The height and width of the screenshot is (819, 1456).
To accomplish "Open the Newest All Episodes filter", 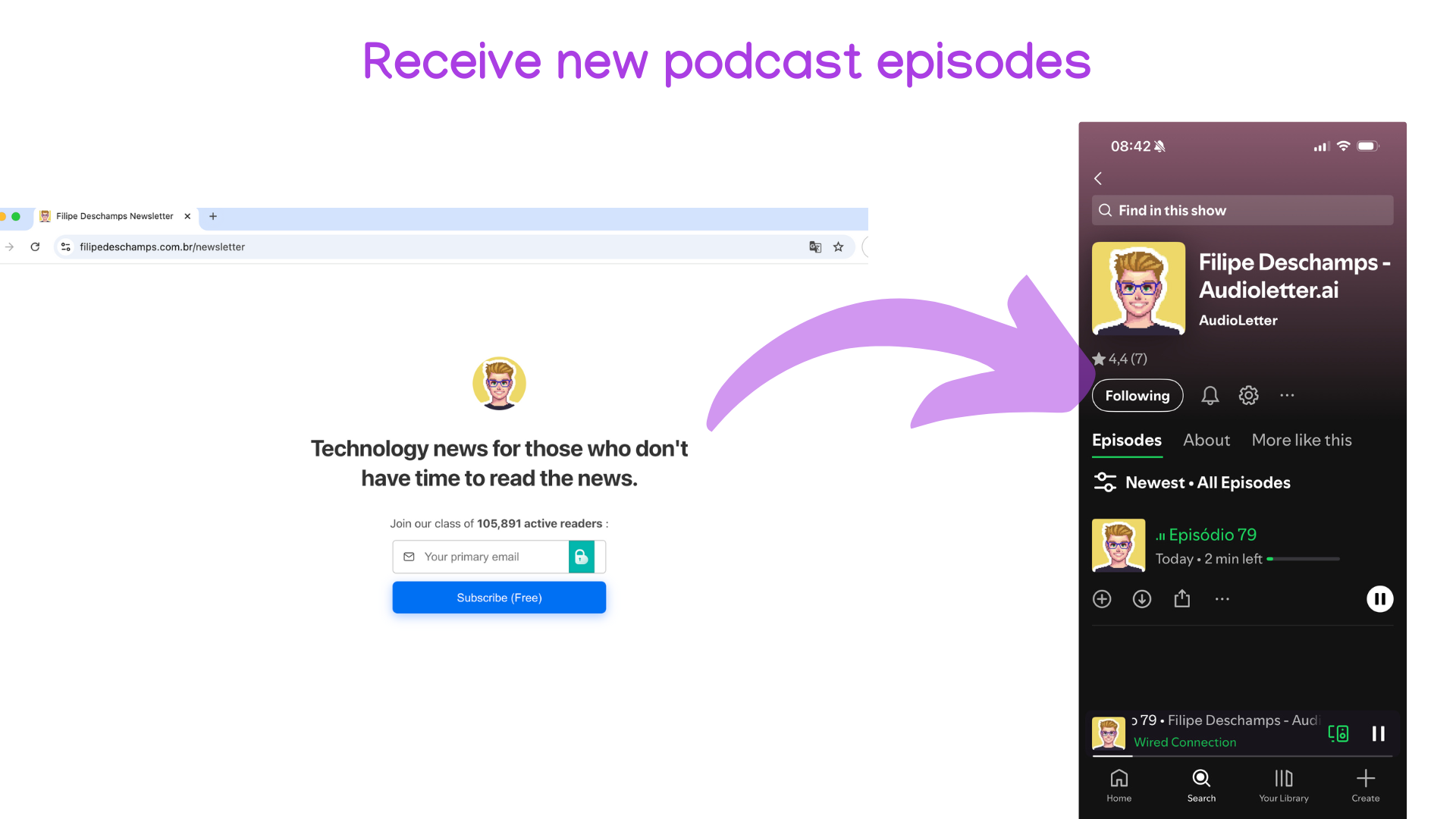I will pyautogui.click(x=1191, y=482).
